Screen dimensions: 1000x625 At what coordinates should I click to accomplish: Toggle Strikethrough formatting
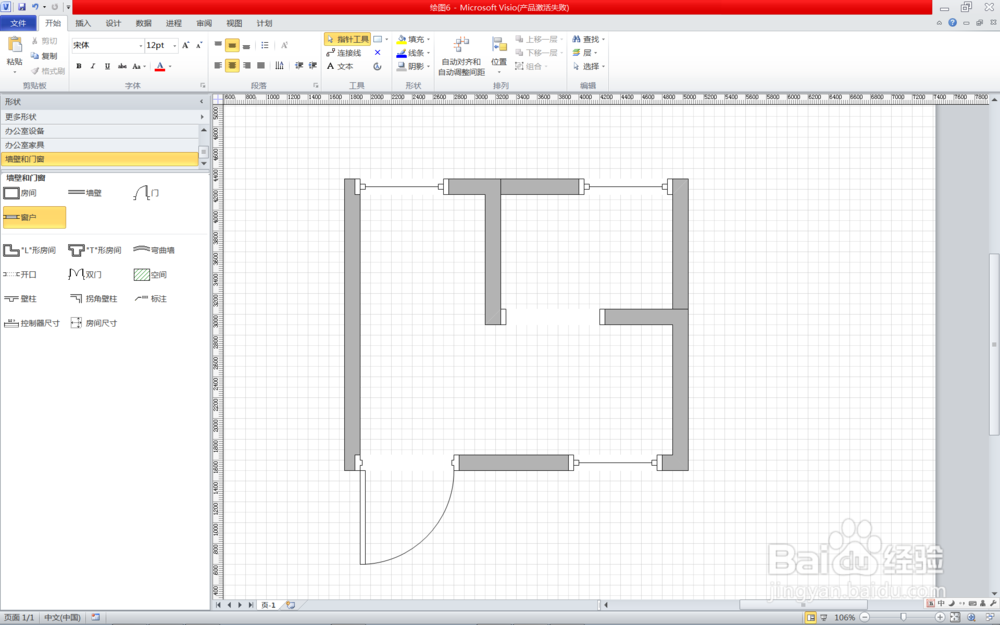122,66
